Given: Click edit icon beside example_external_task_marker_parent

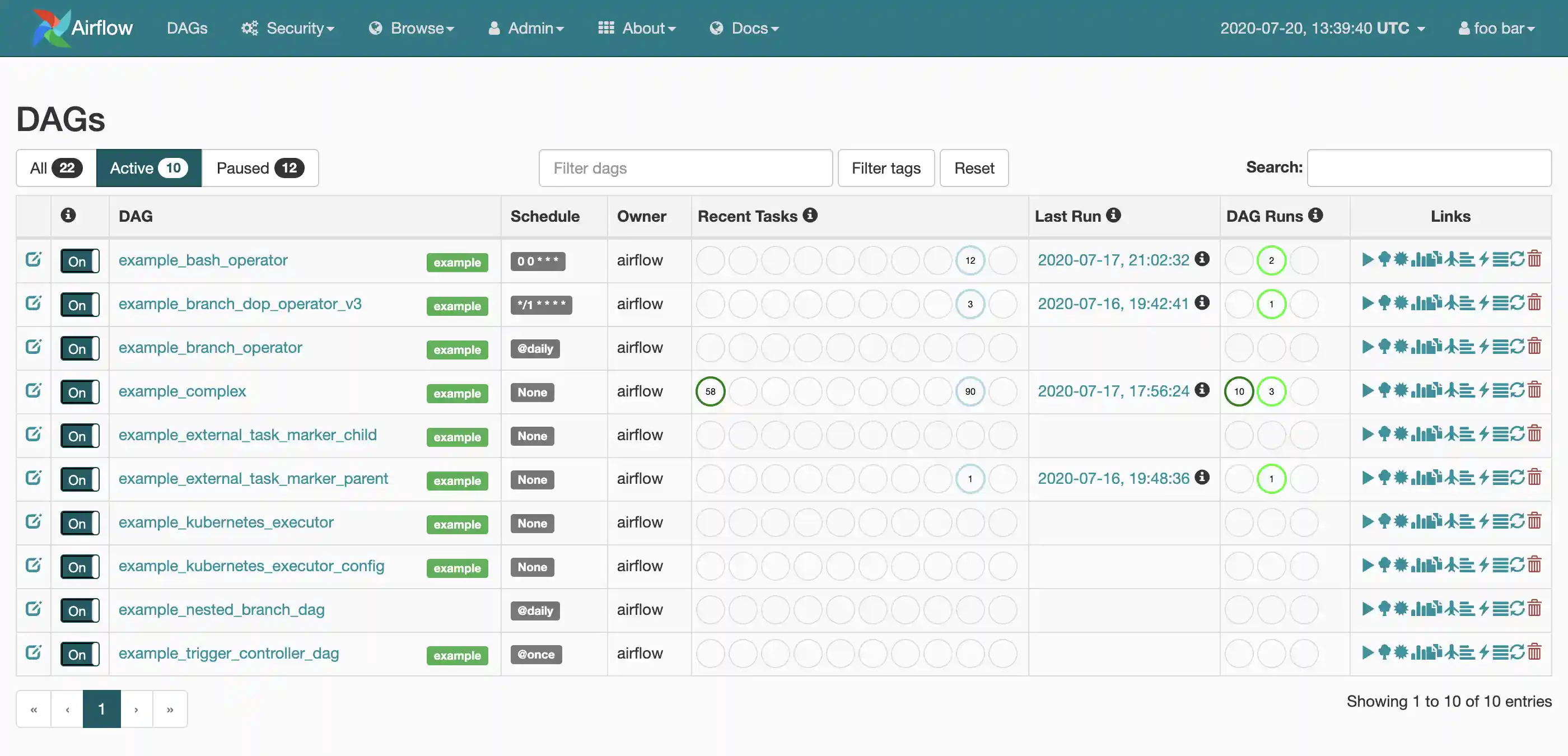Looking at the screenshot, I should pos(34,478).
